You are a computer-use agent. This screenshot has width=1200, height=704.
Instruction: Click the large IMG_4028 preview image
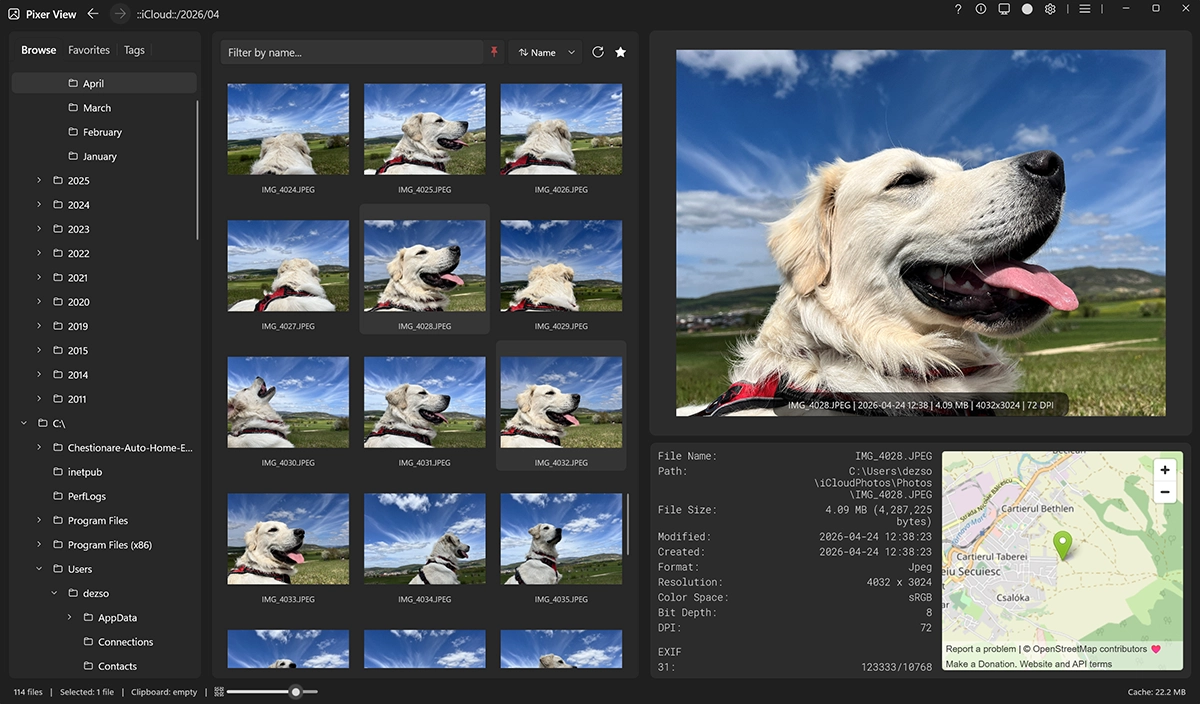tap(921, 233)
